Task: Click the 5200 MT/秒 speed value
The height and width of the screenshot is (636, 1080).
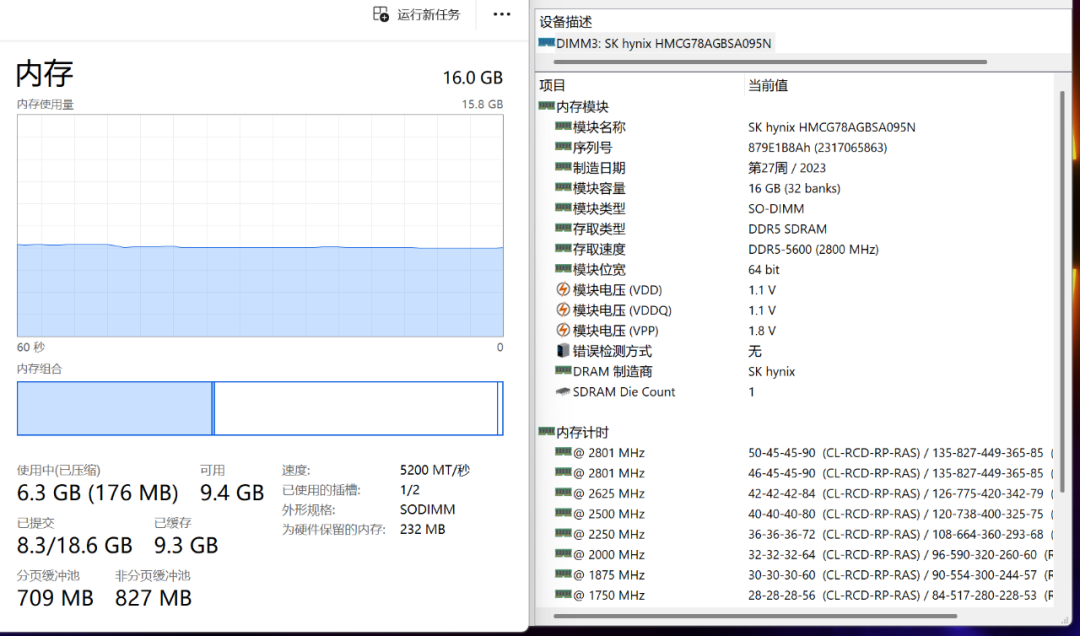Action: click(x=435, y=470)
